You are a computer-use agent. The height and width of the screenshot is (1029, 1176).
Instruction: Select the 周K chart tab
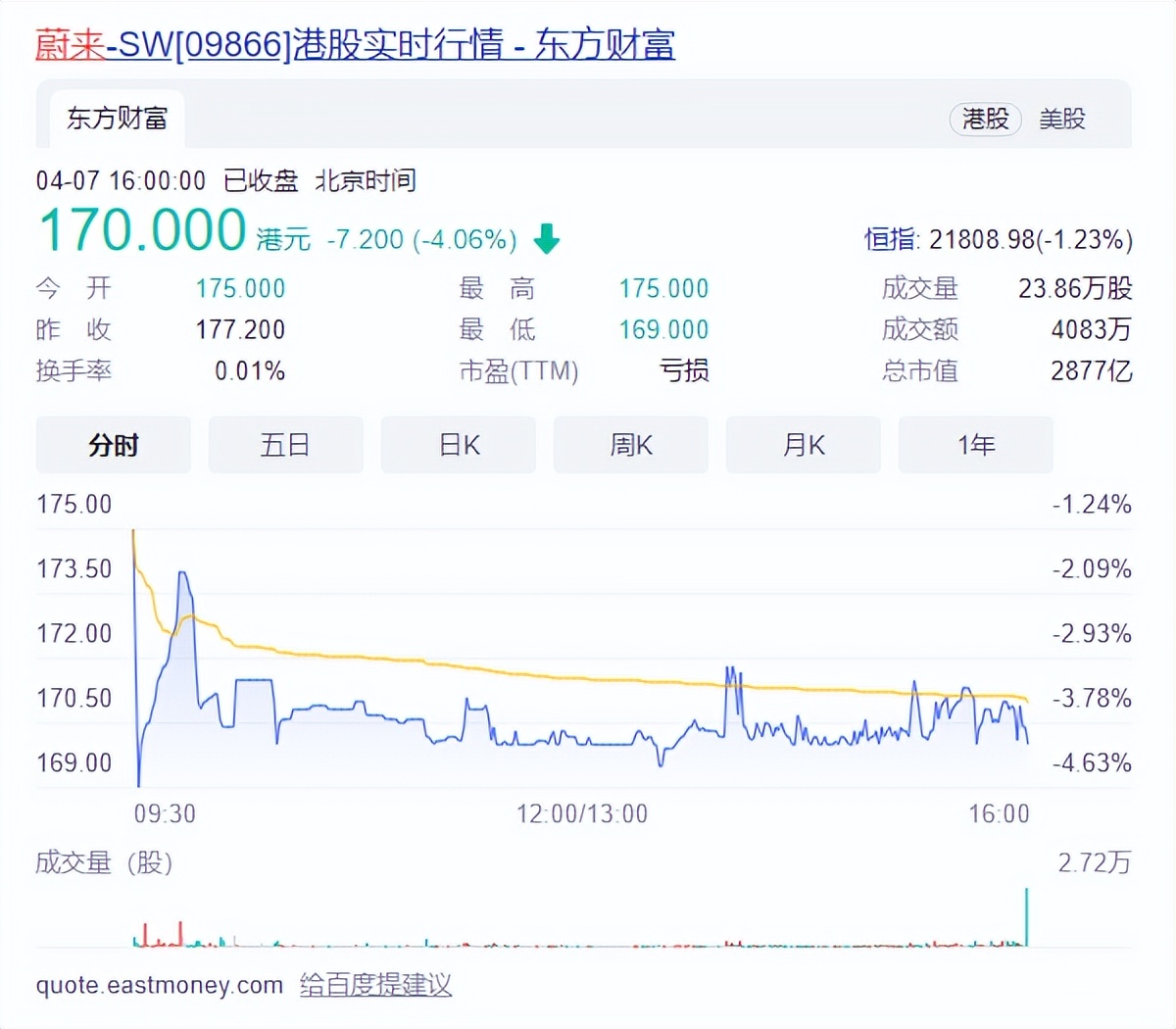coord(631,445)
